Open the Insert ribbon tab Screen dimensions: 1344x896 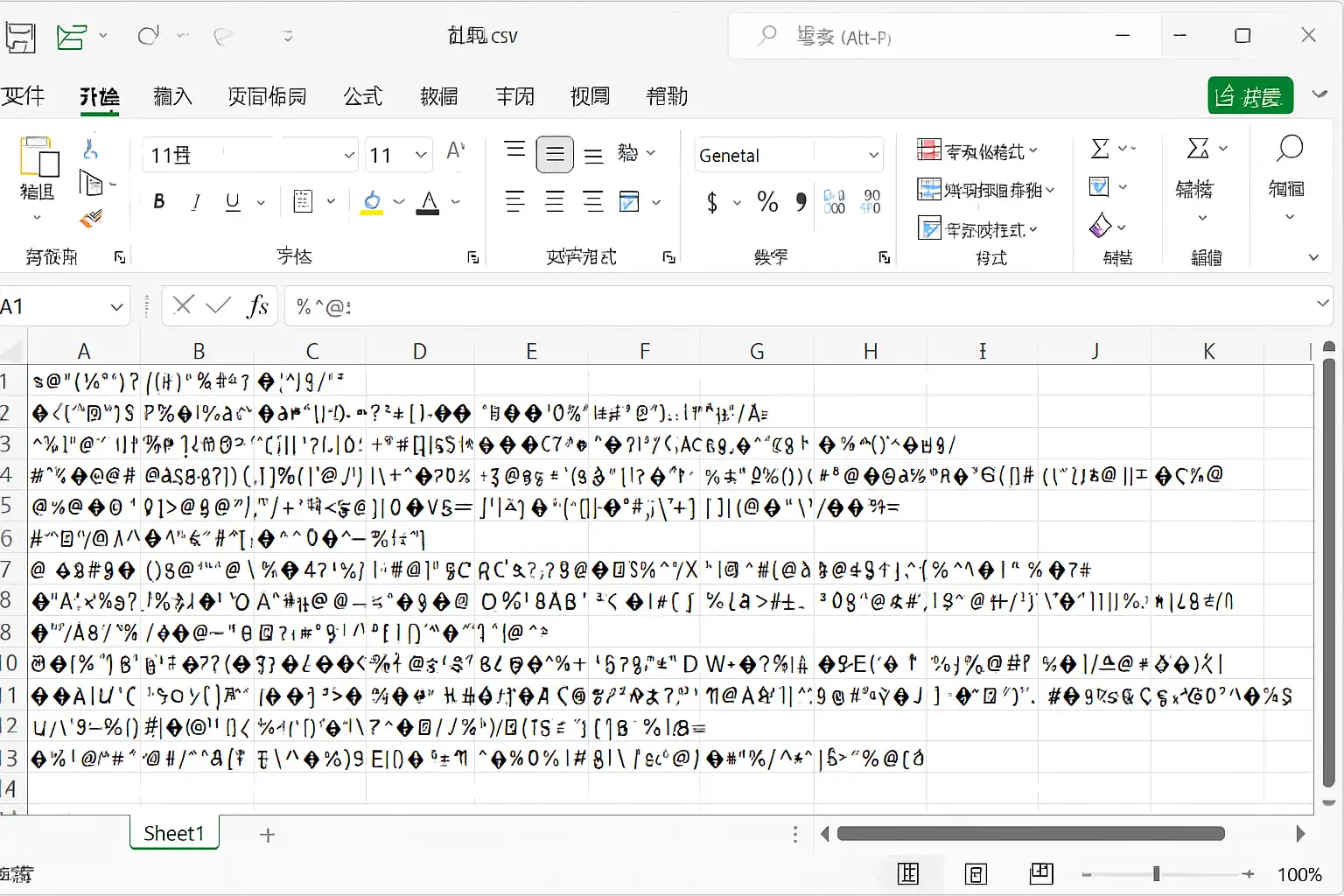point(172,96)
